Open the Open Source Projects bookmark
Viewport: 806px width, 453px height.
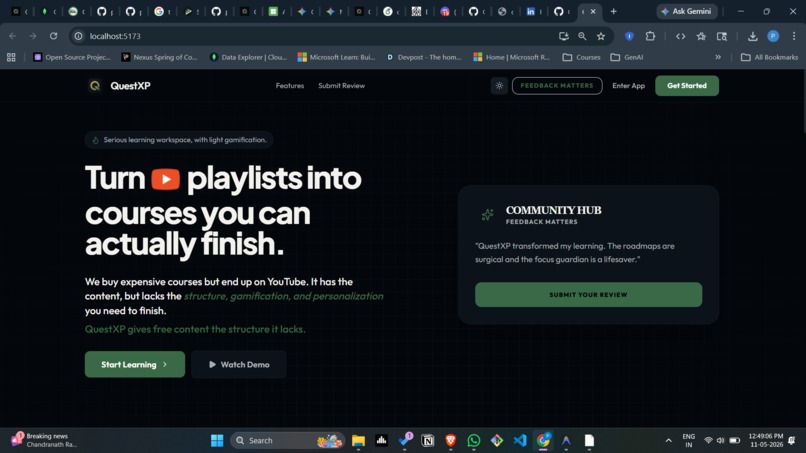point(72,57)
